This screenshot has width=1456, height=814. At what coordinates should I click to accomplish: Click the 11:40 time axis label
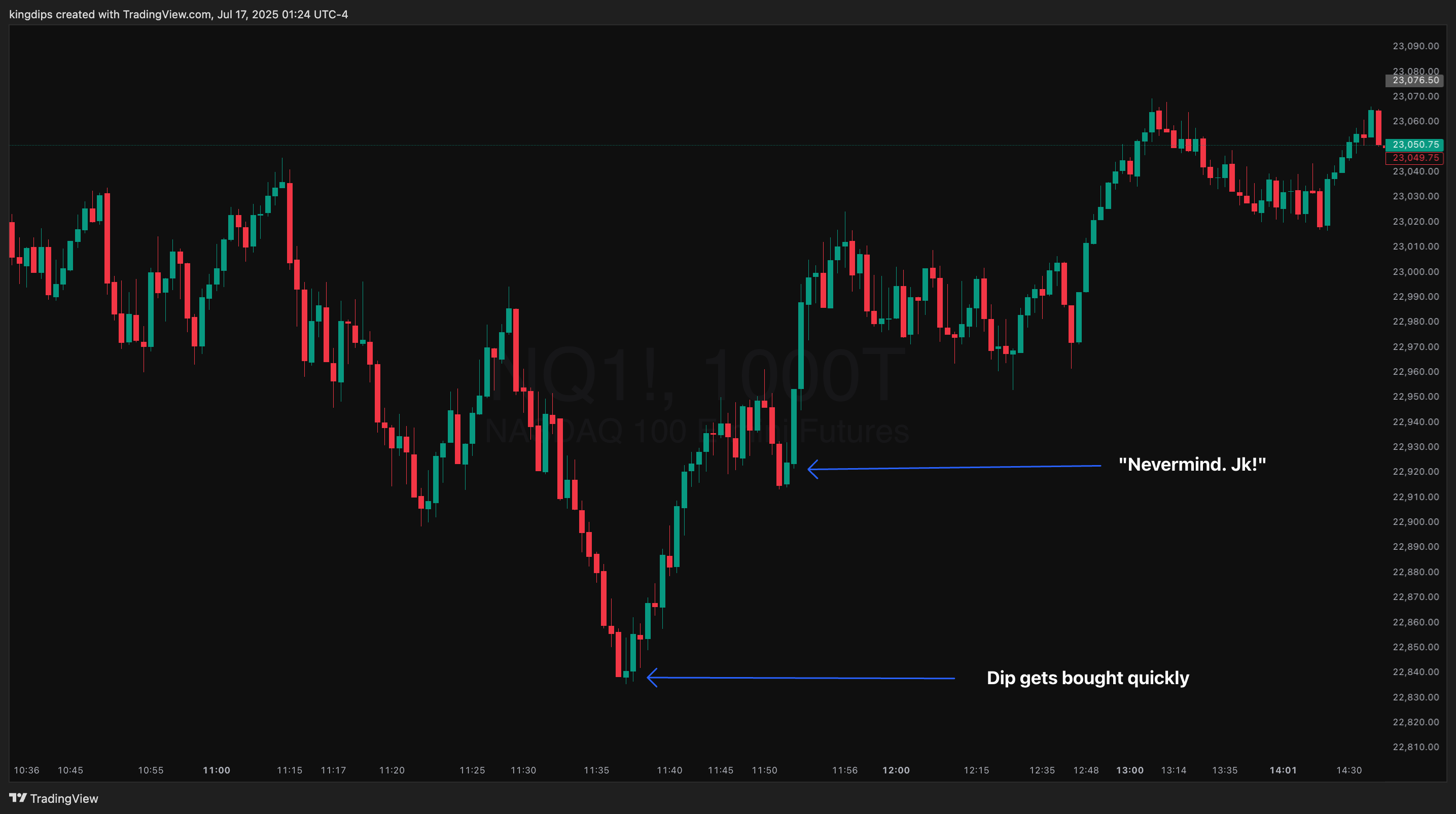point(669,770)
